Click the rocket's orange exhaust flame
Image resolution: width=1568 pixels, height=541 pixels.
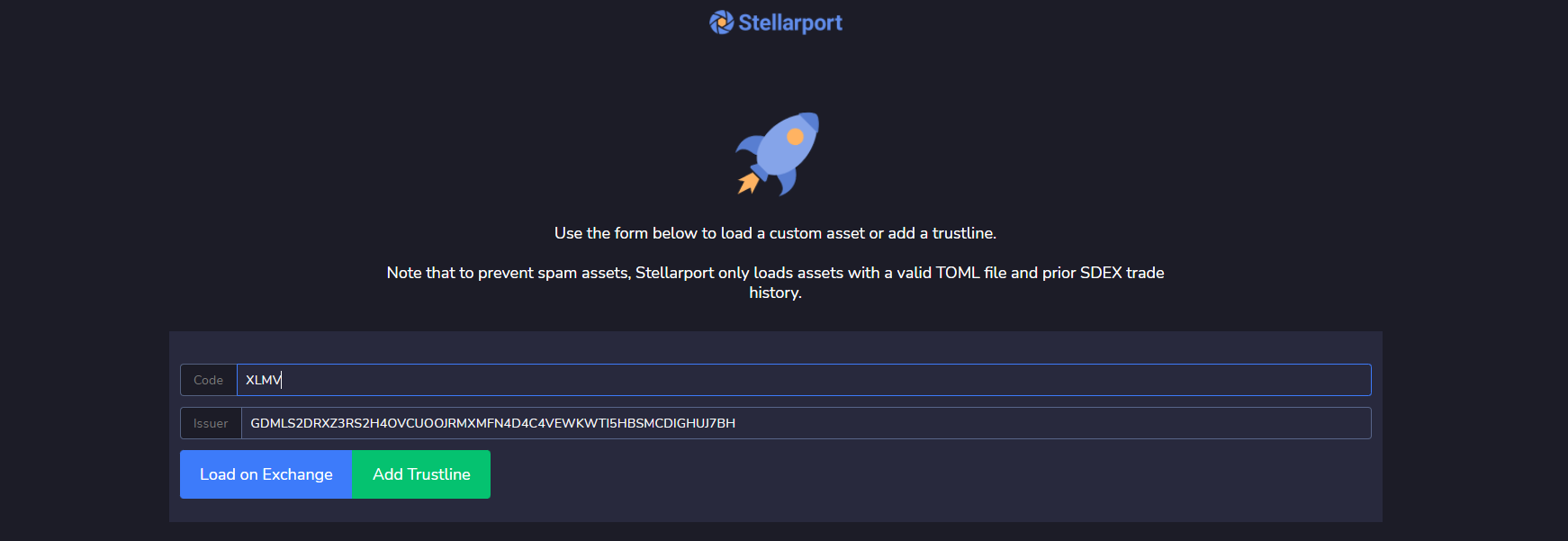[x=748, y=183]
